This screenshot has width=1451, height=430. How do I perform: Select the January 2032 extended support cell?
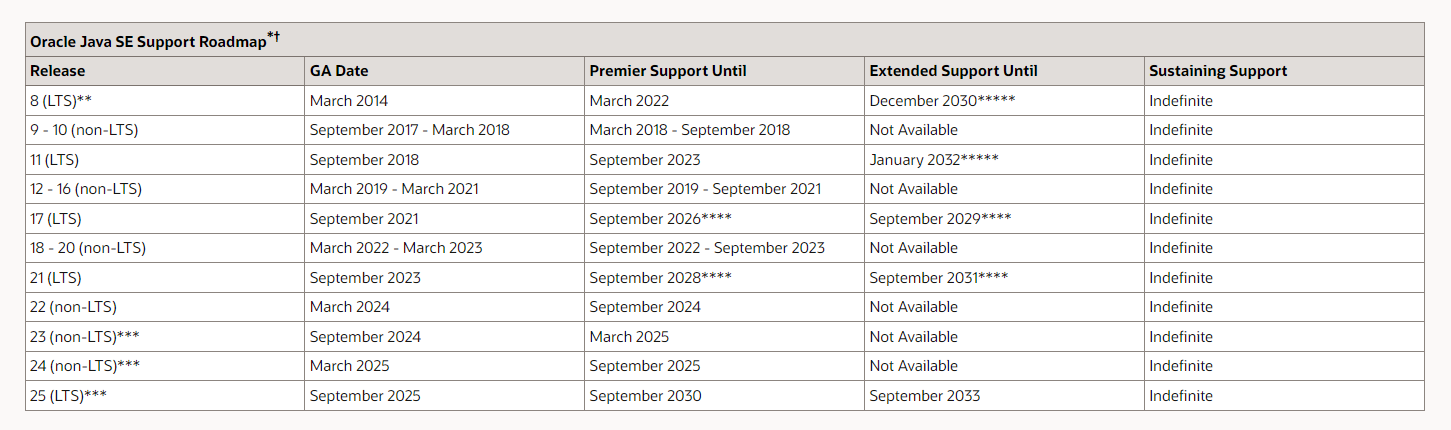point(934,160)
